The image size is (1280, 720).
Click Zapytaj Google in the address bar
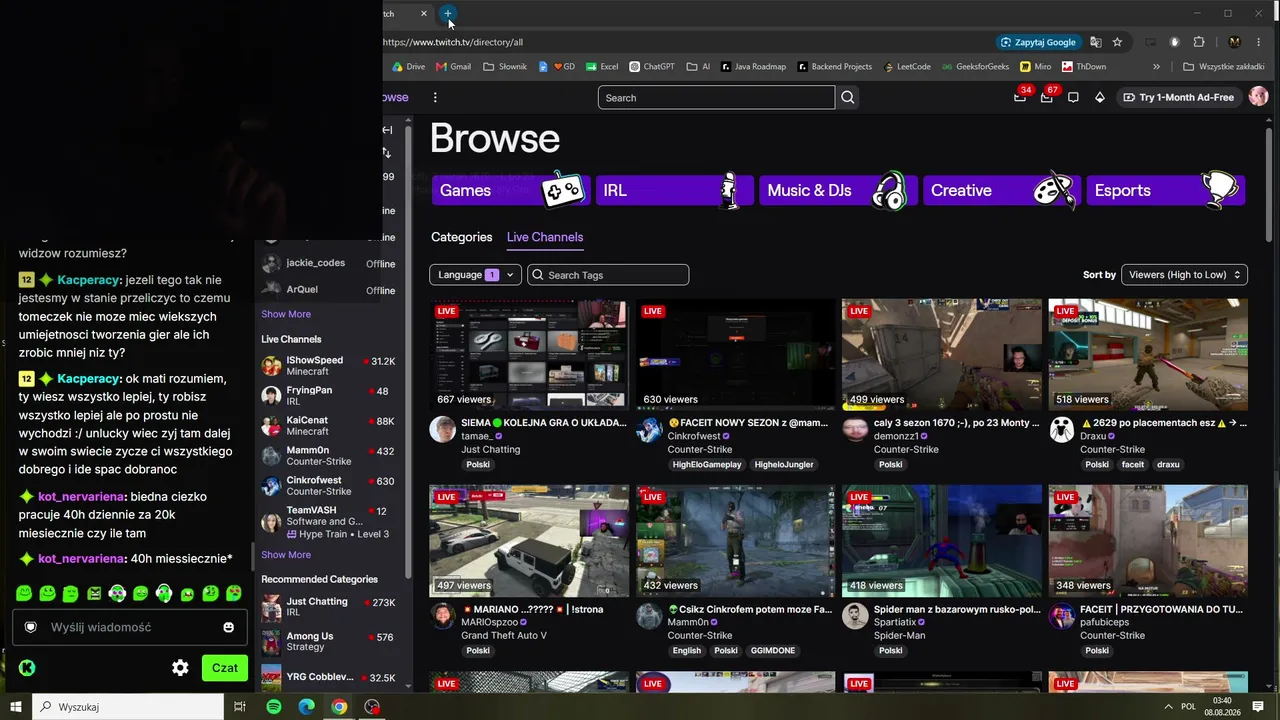pos(1038,42)
